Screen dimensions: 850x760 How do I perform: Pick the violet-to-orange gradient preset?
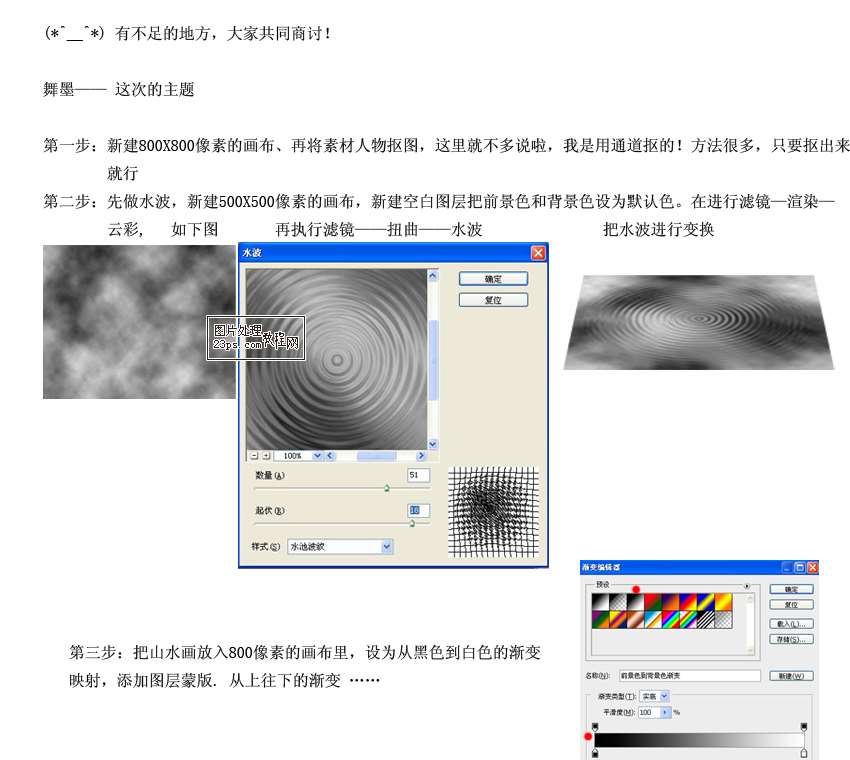(671, 602)
